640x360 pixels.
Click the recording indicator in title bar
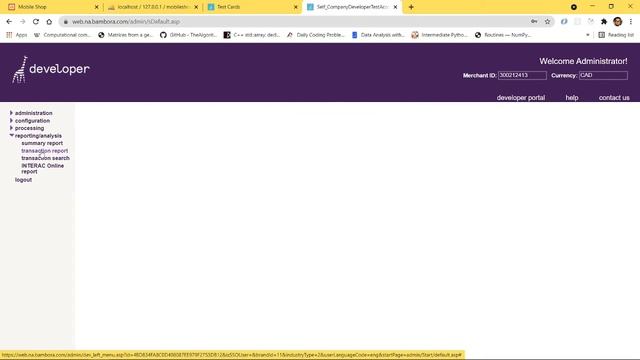pos(574,7)
